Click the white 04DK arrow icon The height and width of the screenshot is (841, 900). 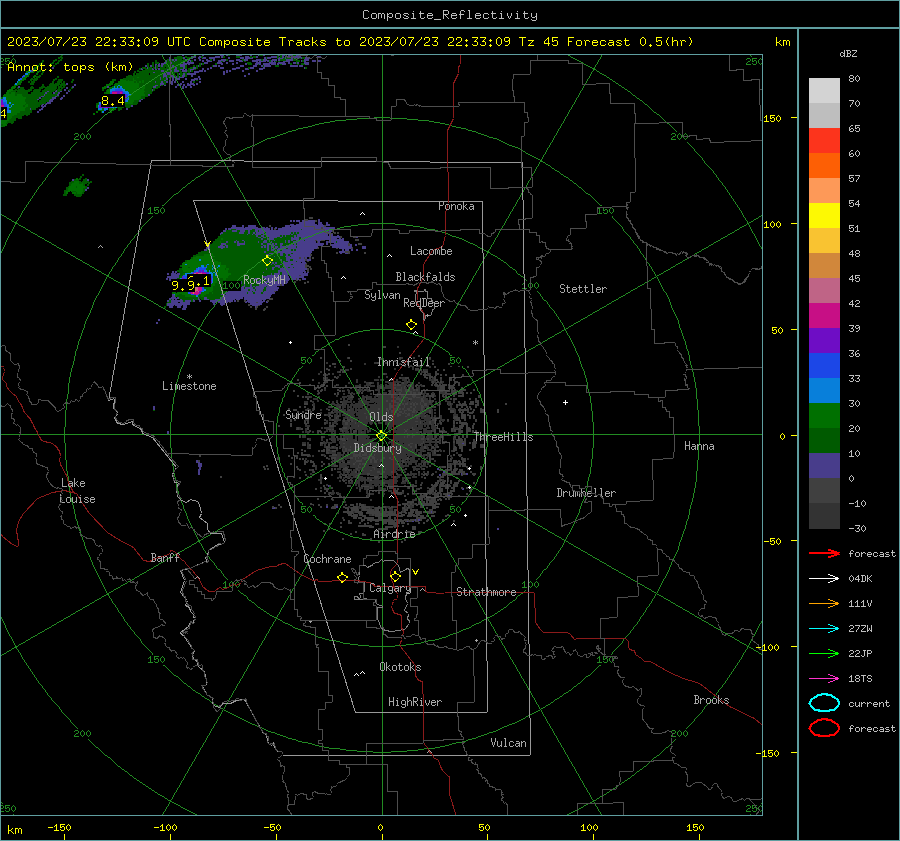click(824, 578)
